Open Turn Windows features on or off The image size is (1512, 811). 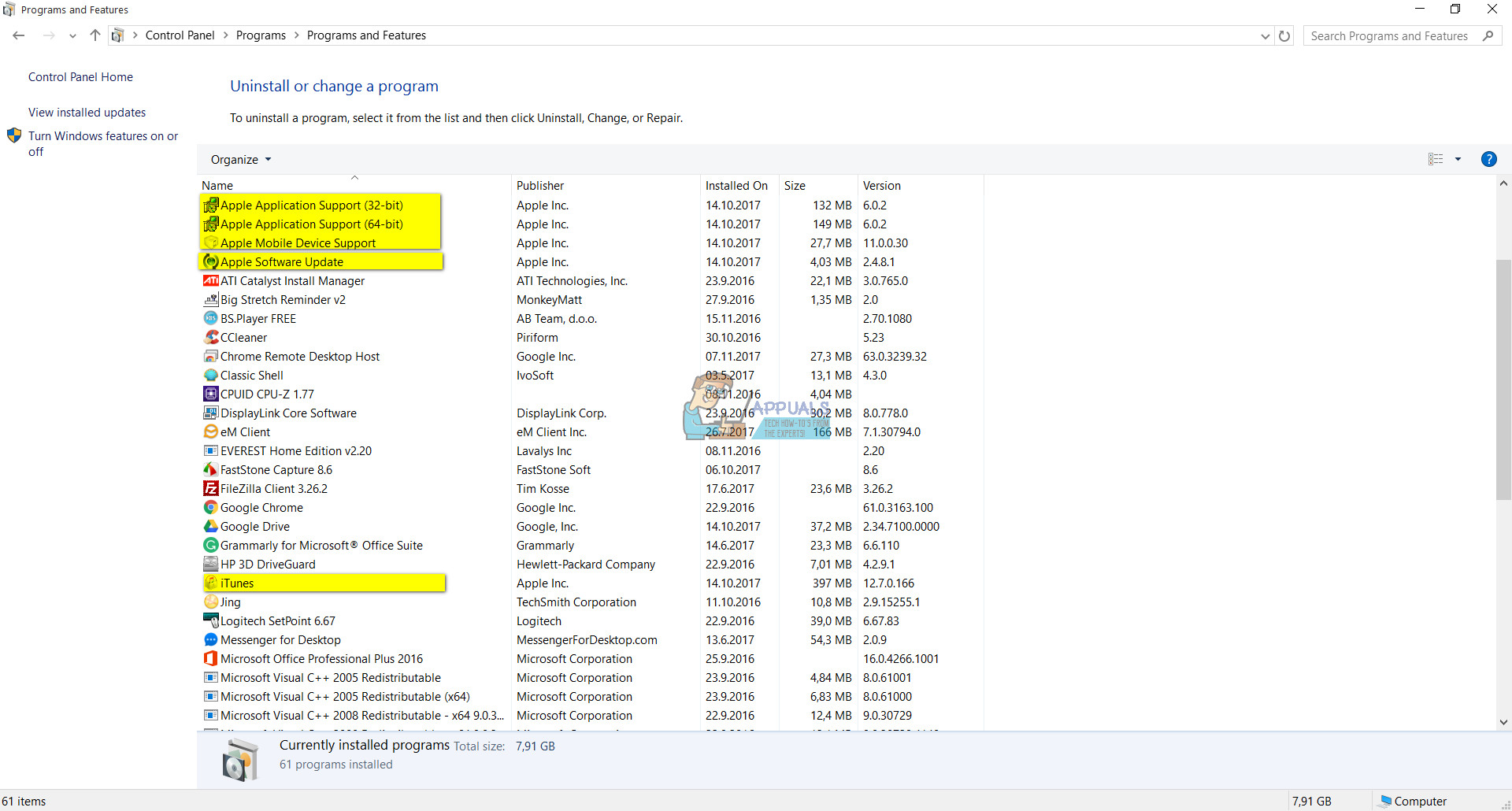103,144
